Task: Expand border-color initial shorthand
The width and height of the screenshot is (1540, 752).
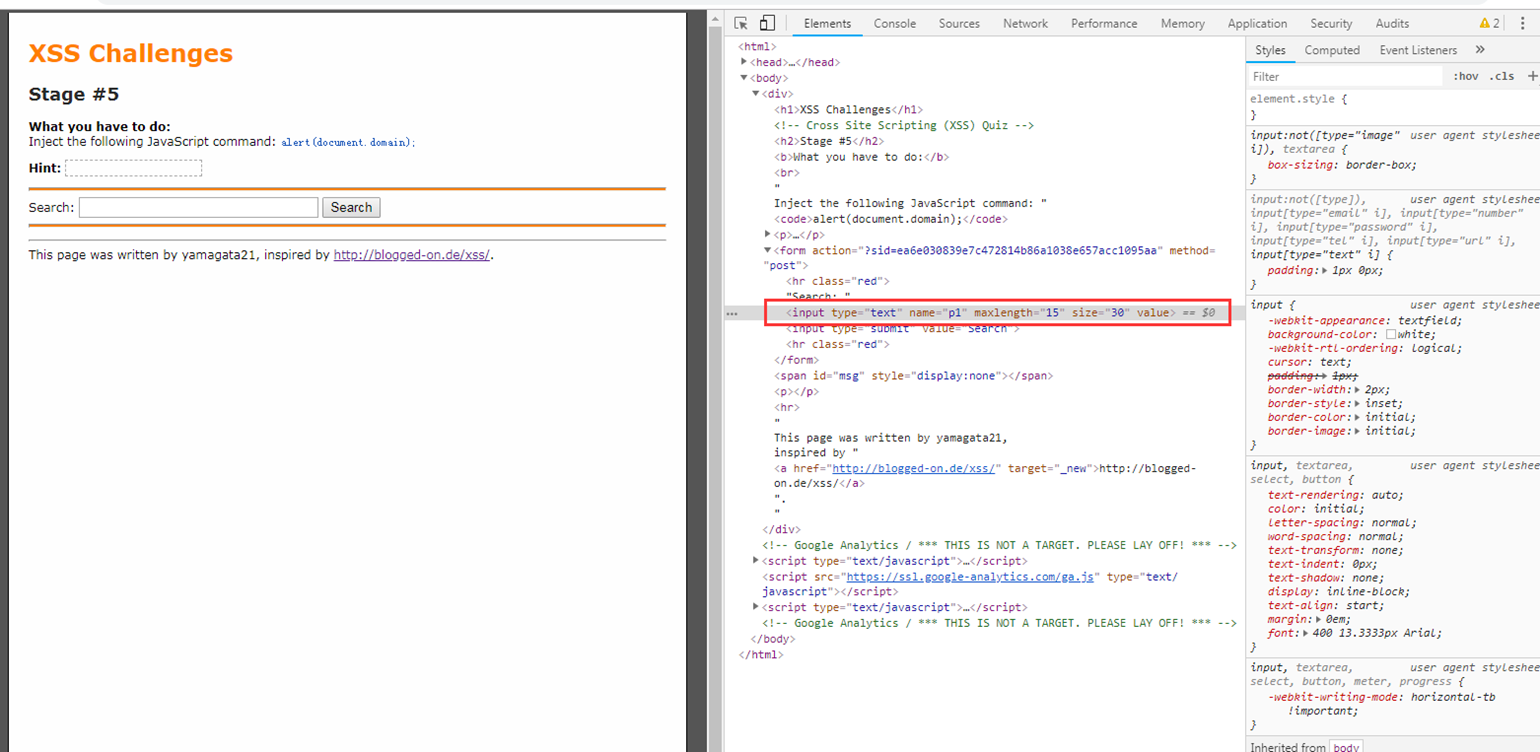Action: (1357, 417)
